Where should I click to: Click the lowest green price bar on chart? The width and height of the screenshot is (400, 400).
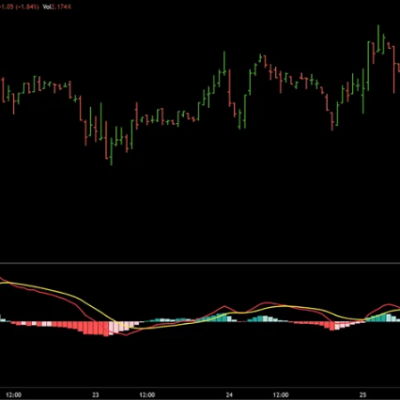(111, 152)
